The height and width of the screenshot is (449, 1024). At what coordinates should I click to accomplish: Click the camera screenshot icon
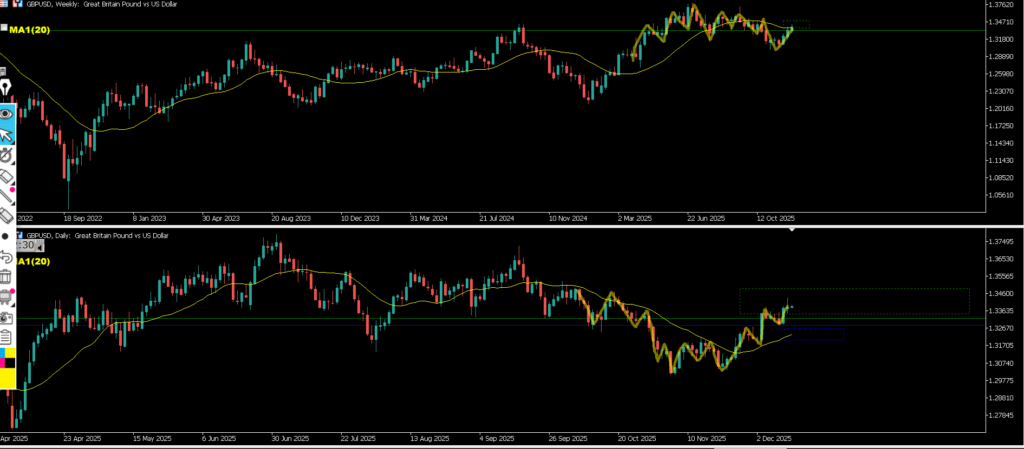coord(5,316)
